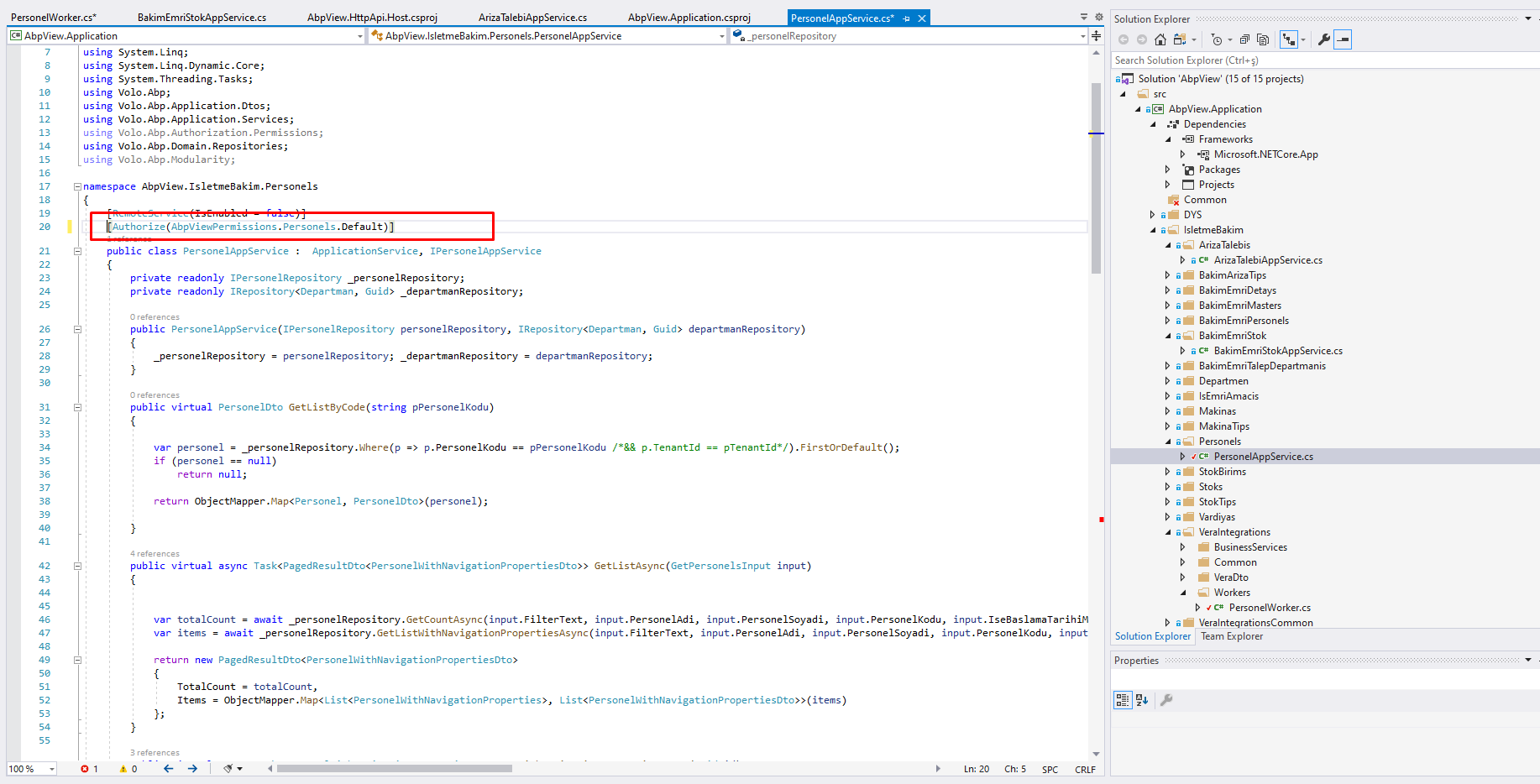1540x784 pixels.
Task: Expand the StokBirims folder node
Action: coord(1168,472)
